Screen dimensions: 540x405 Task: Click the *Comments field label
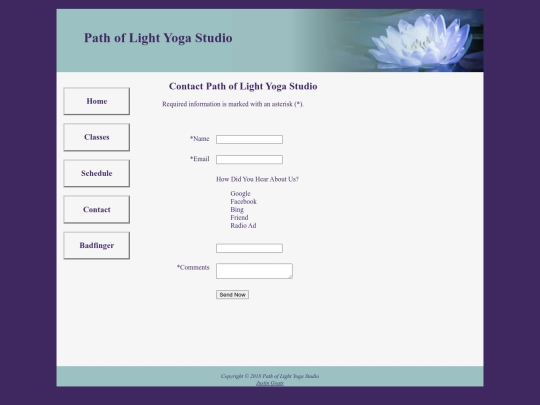(193, 267)
